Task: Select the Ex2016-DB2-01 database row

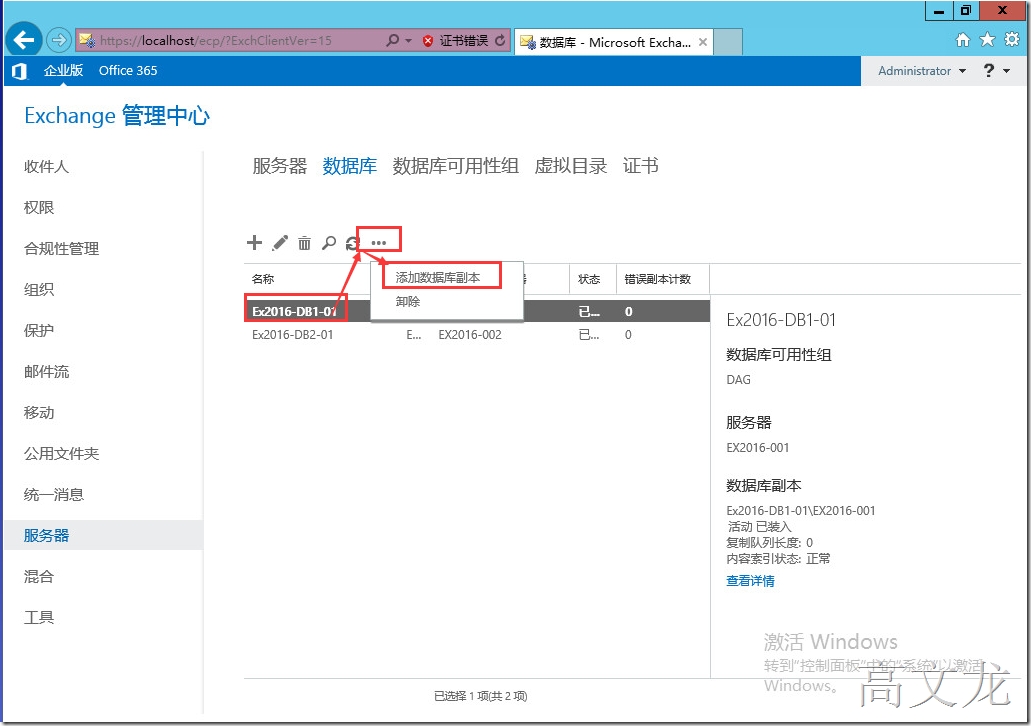Action: 477,335
